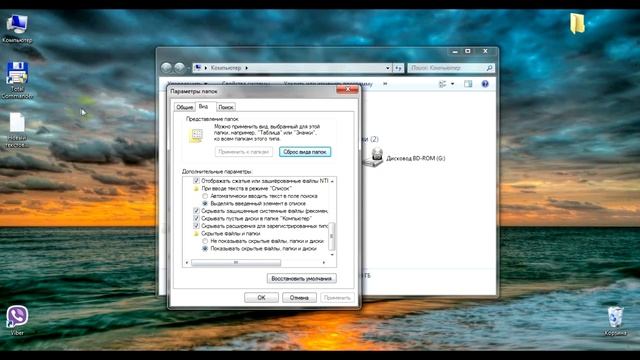The width and height of the screenshot is (640, 360).
Task: Switch to the Вид tab
Action: click(x=203, y=106)
